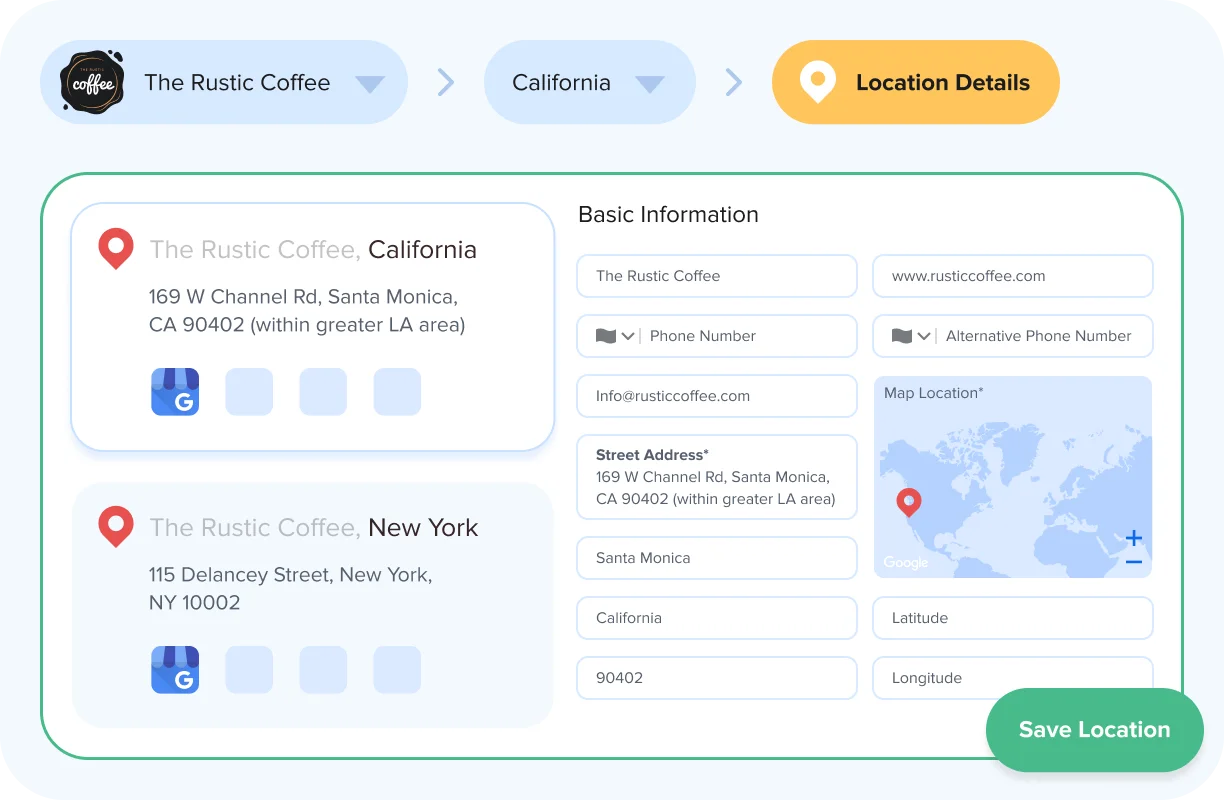This screenshot has height=800, width=1224.
Task: Open The Rustic Coffee business dropdown
Action: click(x=370, y=84)
